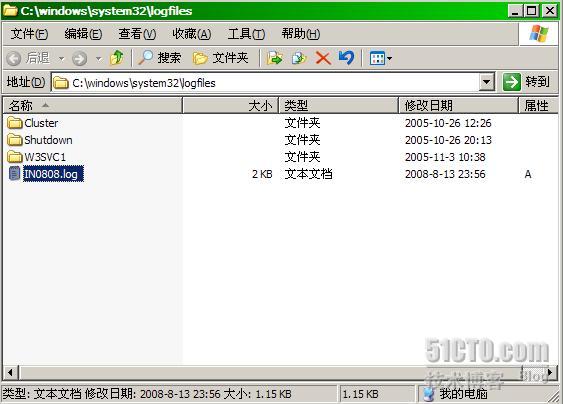
Task: Click the blue Undo arrow icon
Action: (346, 57)
